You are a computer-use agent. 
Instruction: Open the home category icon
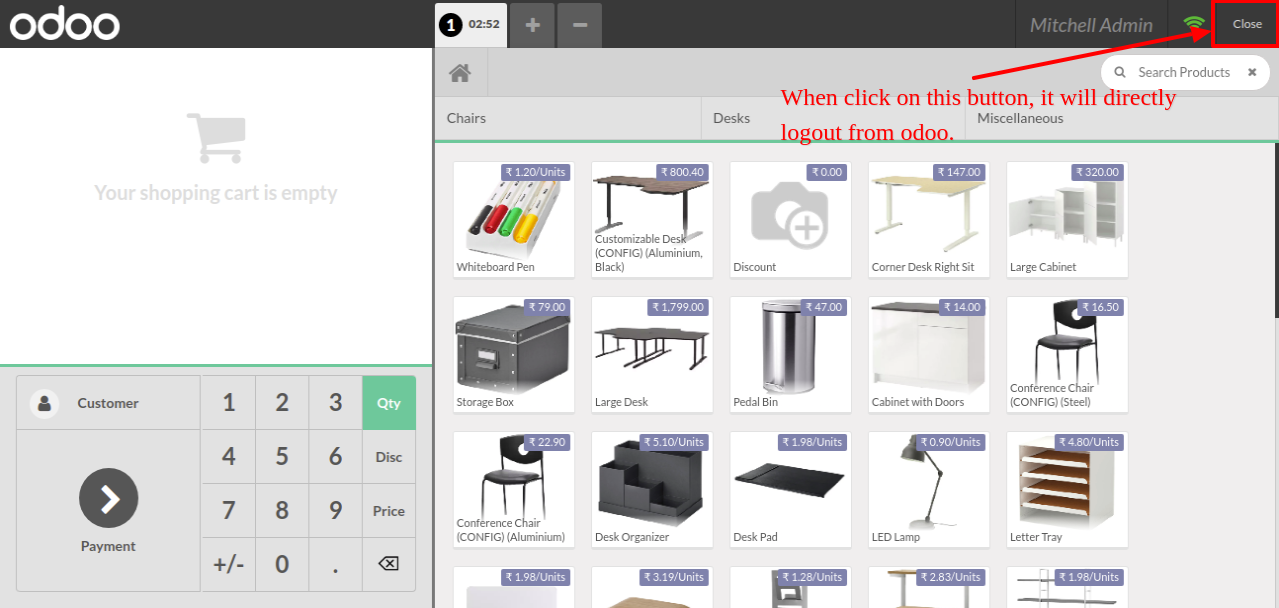pos(460,72)
